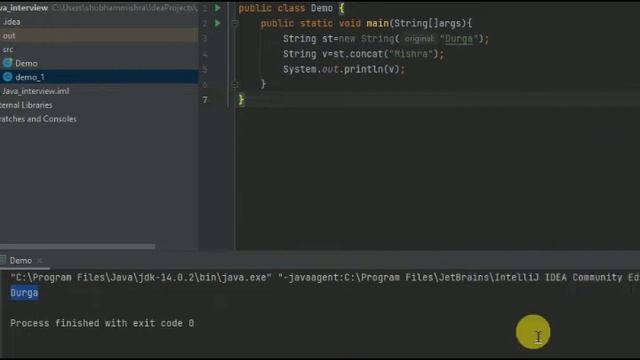Click the project panel horizontal scrollbar
The image size is (640, 360).
click(x=78, y=247)
